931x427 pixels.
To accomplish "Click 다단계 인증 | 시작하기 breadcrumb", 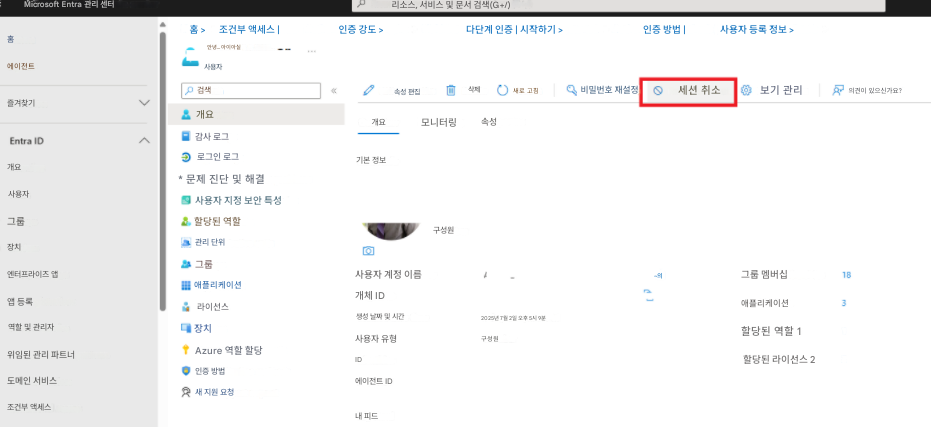I will click(x=511, y=29).
